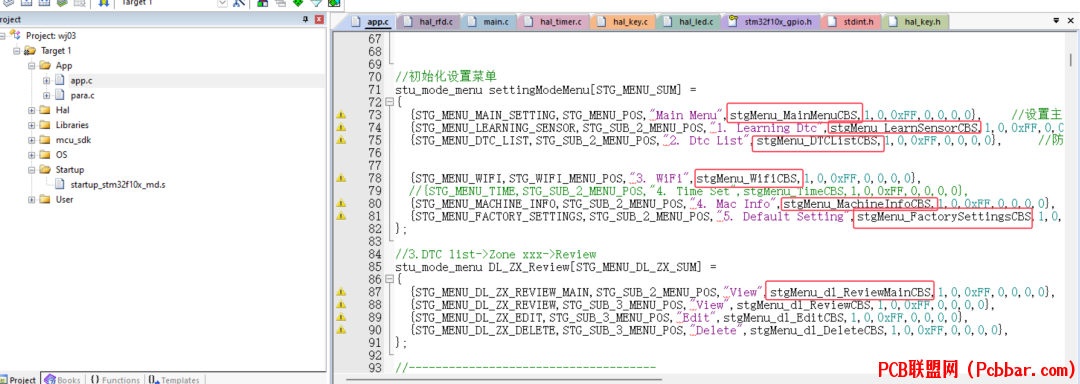Click the App folder icon in the tree

pyautogui.click(x=45, y=65)
